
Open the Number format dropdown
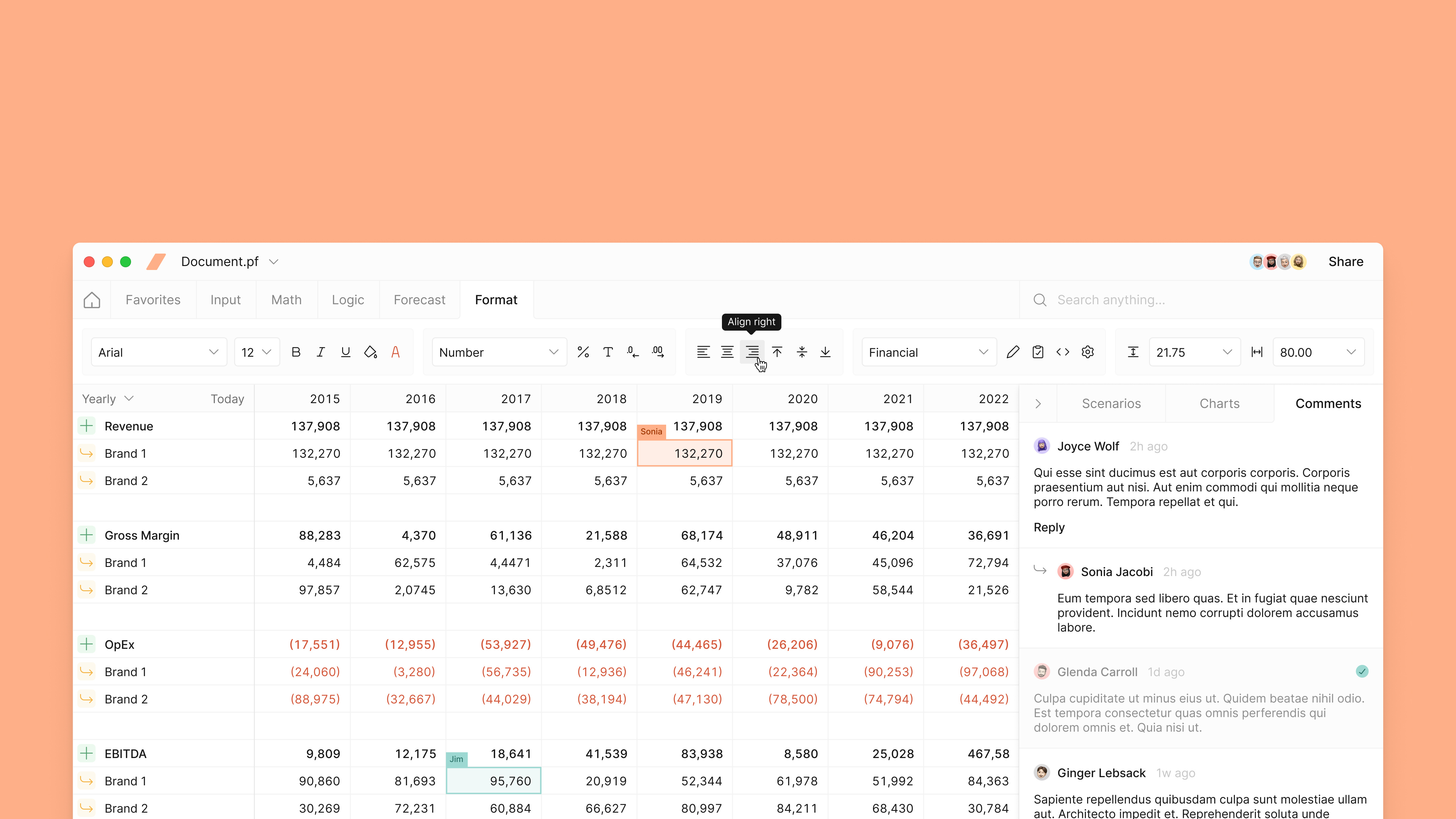point(499,352)
